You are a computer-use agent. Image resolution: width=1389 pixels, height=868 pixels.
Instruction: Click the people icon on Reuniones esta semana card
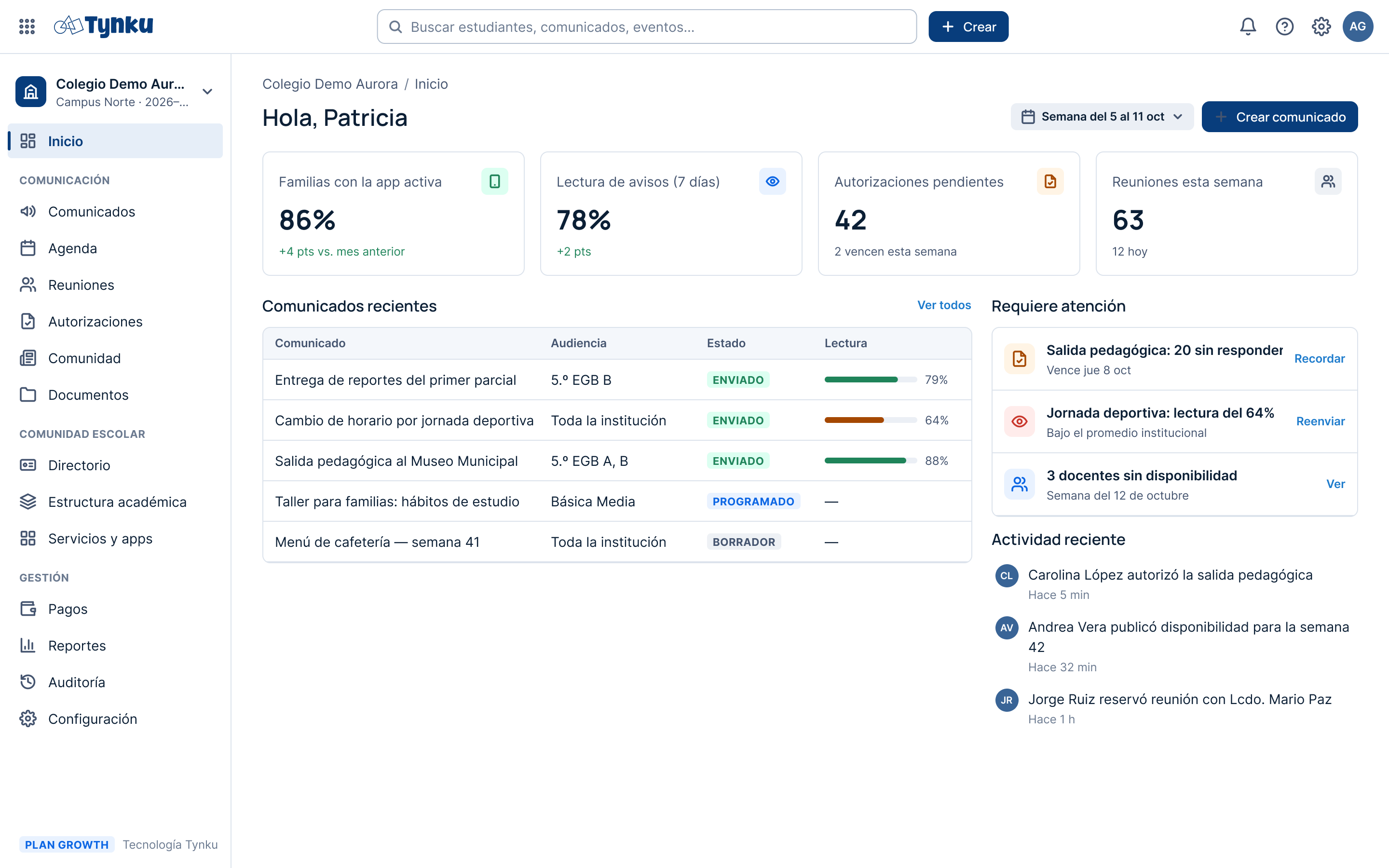point(1328,181)
